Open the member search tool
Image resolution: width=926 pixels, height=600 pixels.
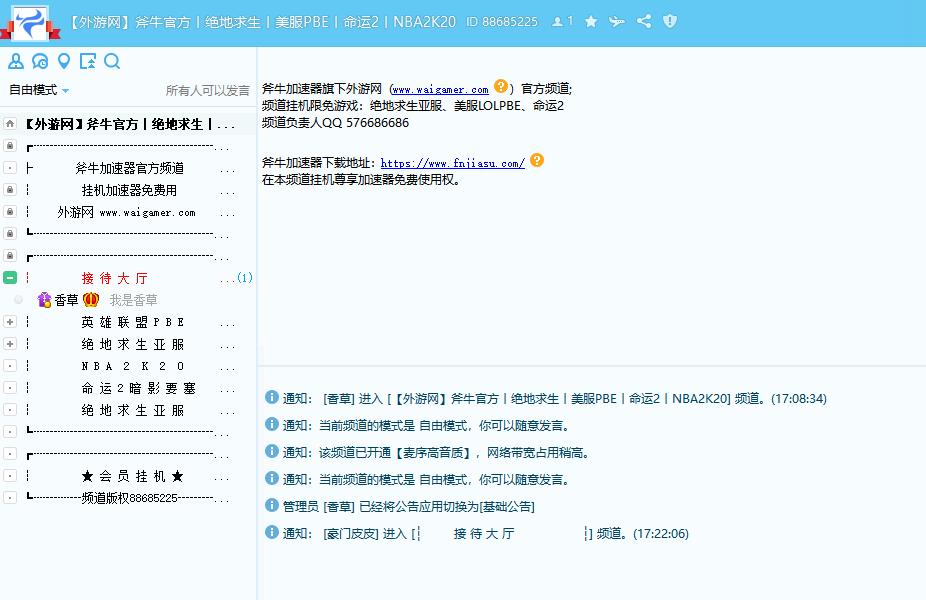pos(16,61)
